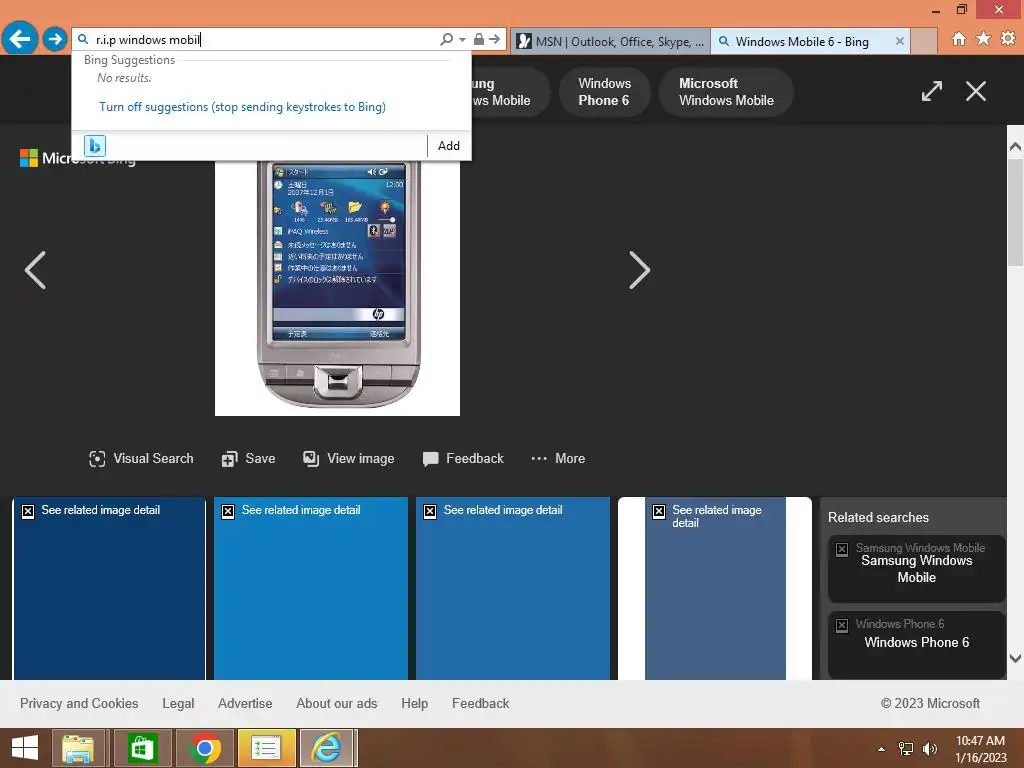Viewport: 1024px width, 768px height.
Task: Open third related image detail tile
Action: [x=513, y=588]
